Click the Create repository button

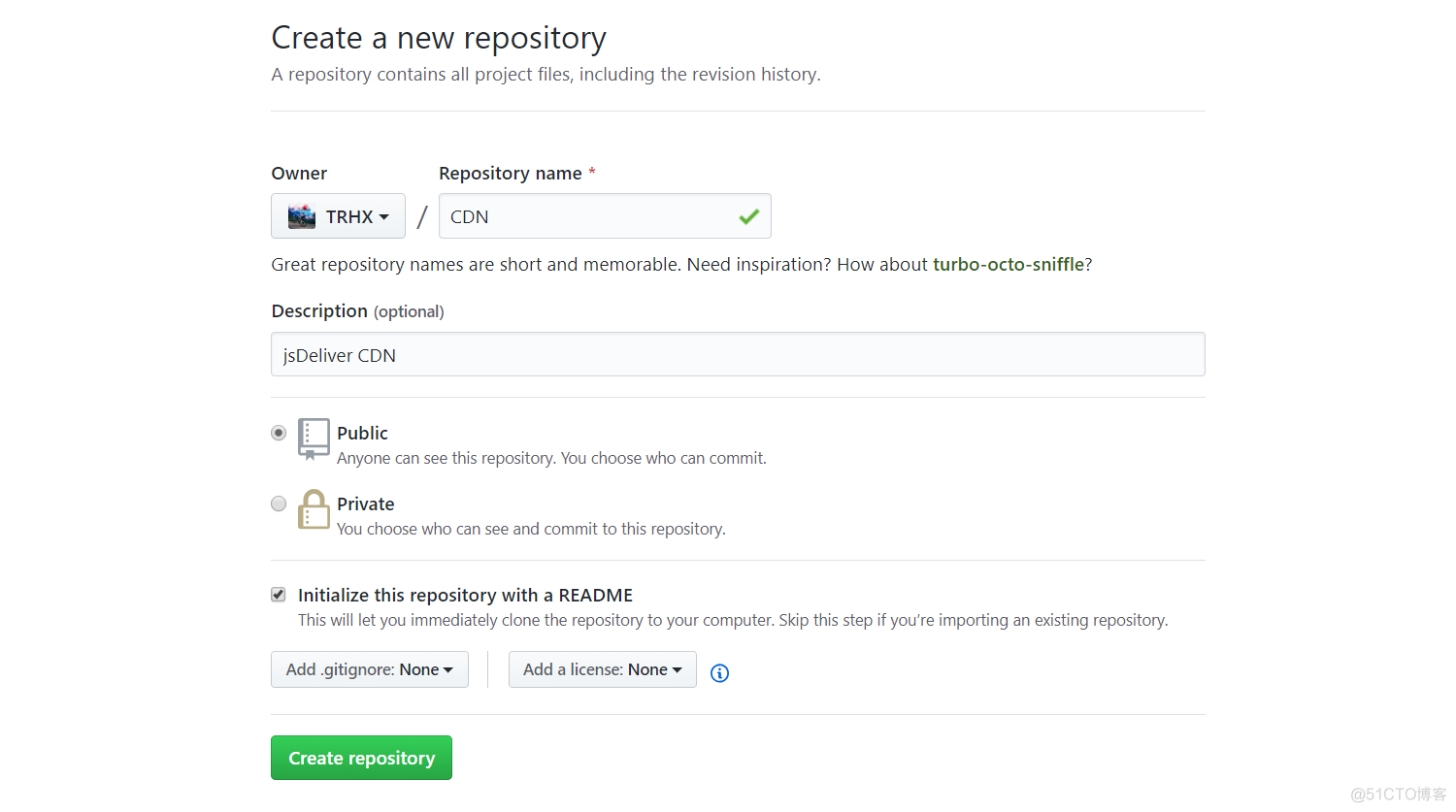361,757
